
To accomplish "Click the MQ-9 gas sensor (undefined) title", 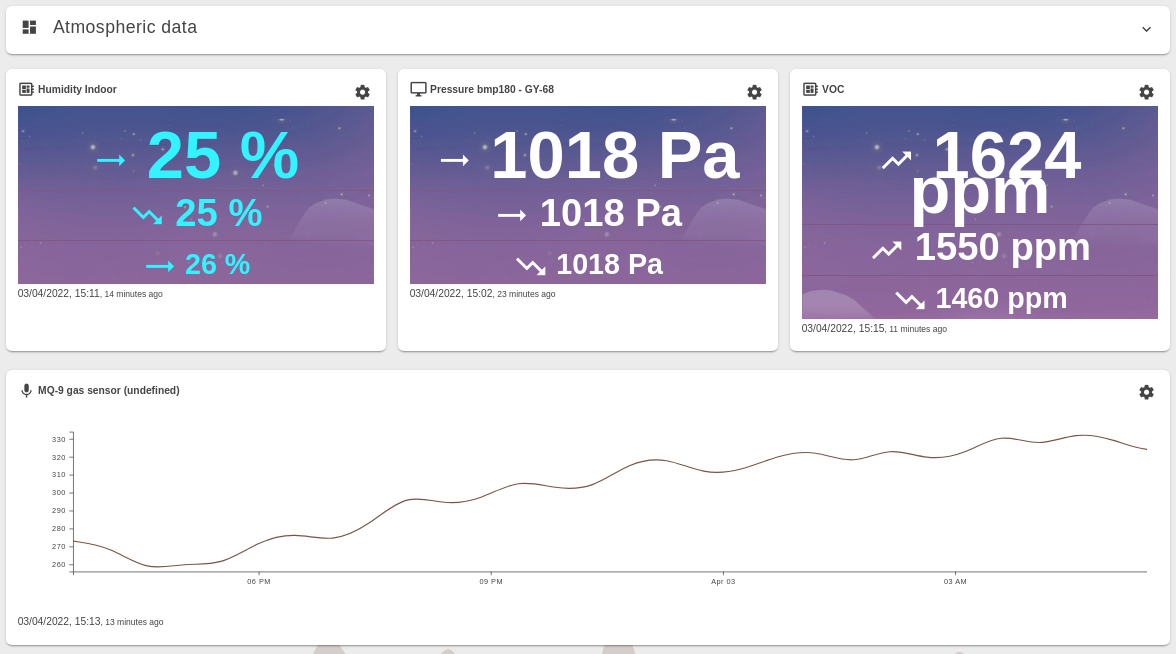I will point(109,390).
